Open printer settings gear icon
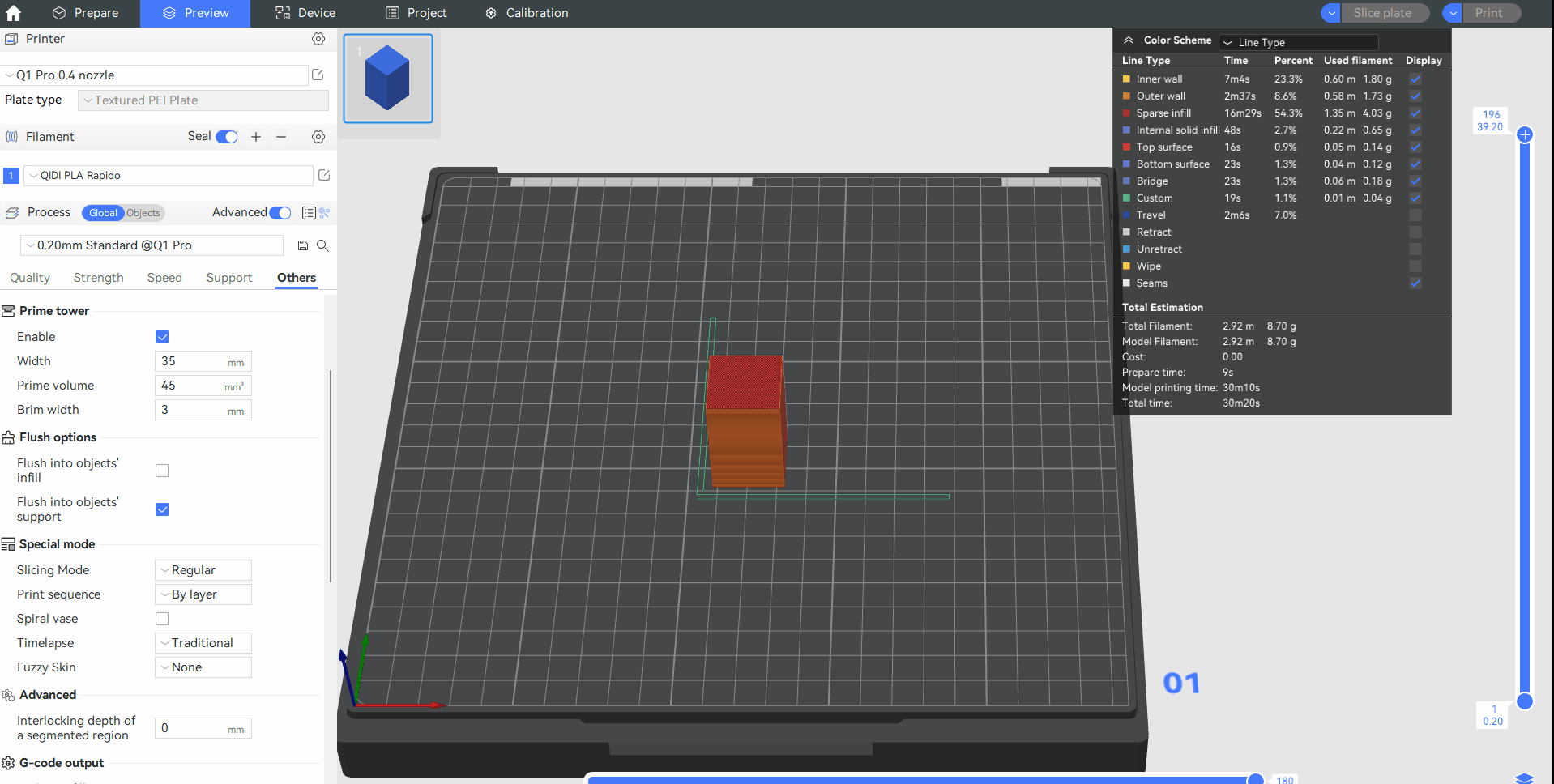 318,39
